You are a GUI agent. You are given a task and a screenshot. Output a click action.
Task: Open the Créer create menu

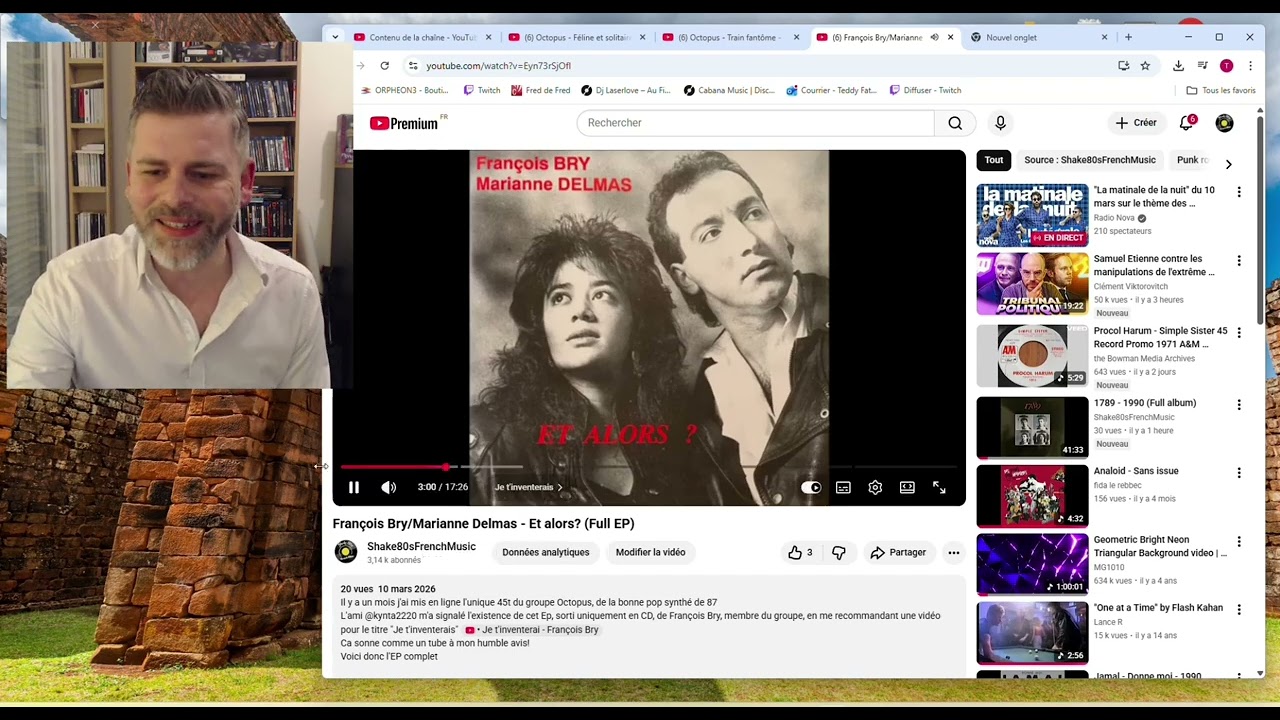(x=1136, y=123)
